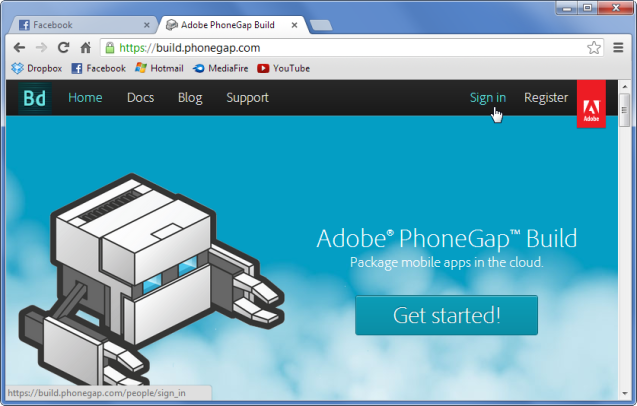The height and width of the screenshot is (406, 637).
Task: Click the 'Package mobile apps in the cloud.' text
Action: pos(446,262)
